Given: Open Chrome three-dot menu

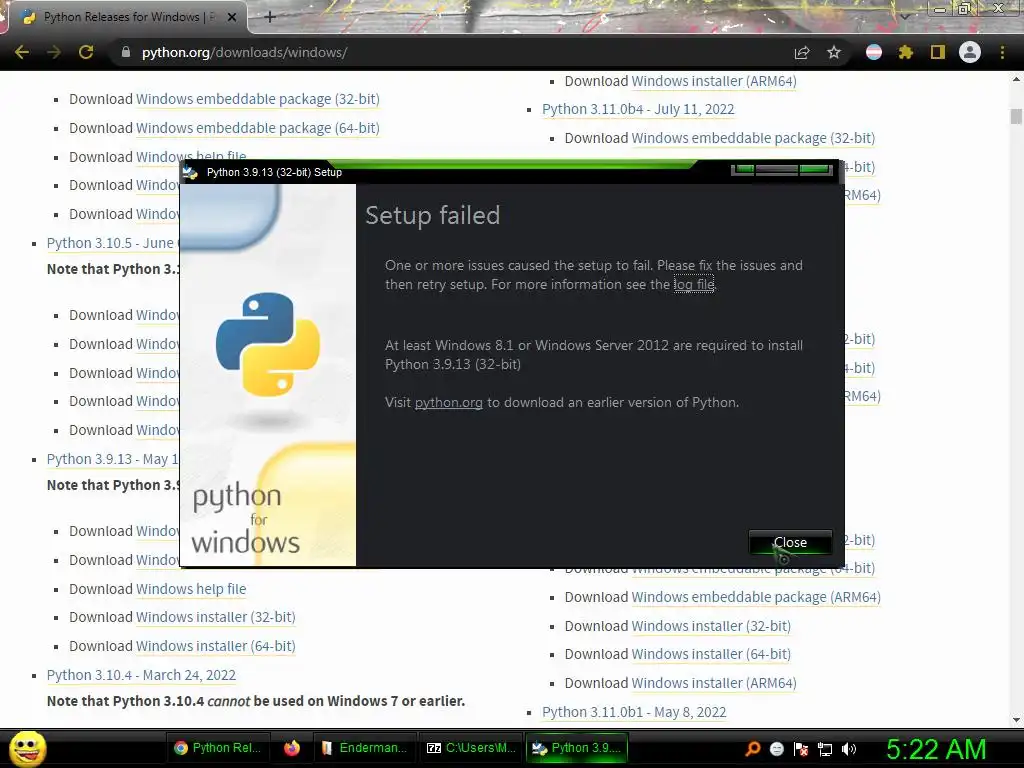Looking at the screenshot, I should [x=1002, y=52].
